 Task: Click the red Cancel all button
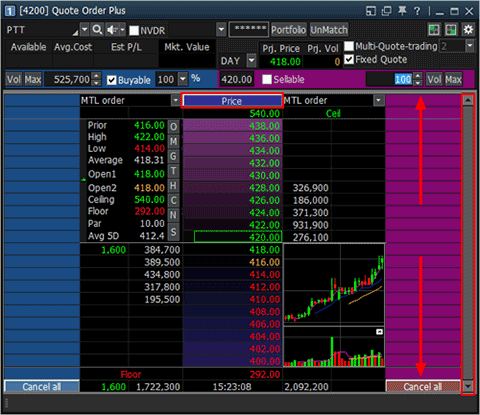click(x=423, y=387)
